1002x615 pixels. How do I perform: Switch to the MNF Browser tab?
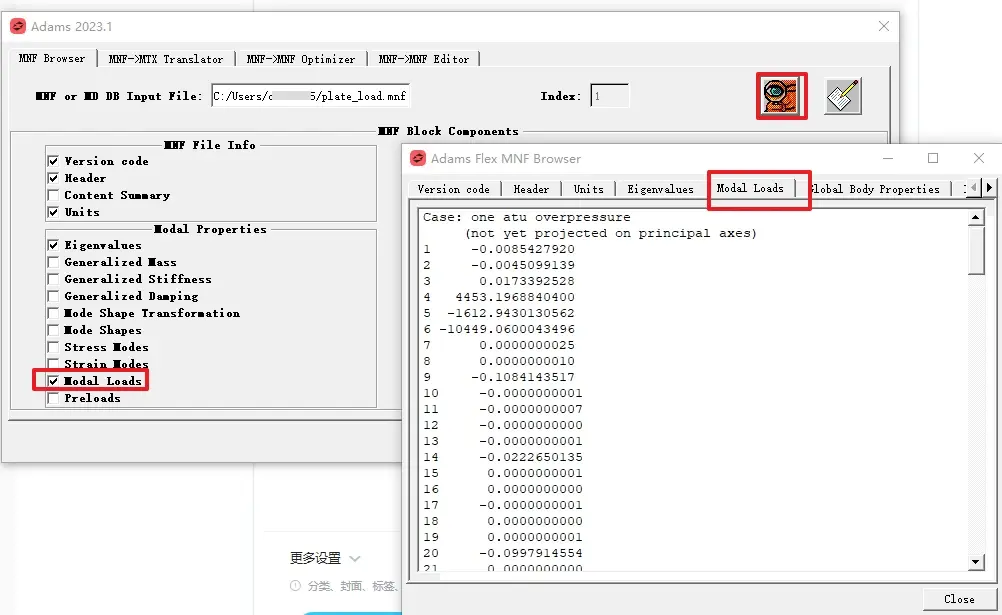(x=52, y=58)
